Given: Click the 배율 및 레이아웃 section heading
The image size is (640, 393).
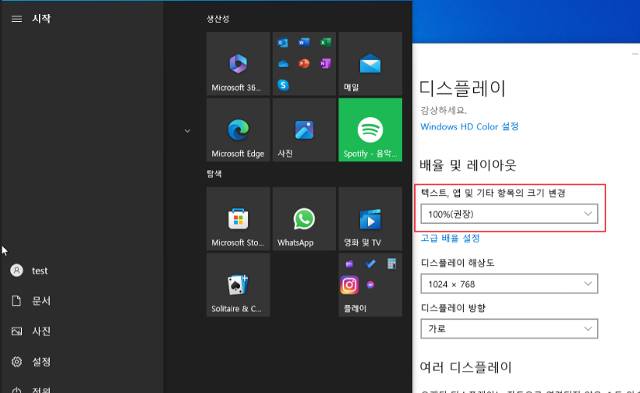Looking at the screenshot, I should pos(468,165).
